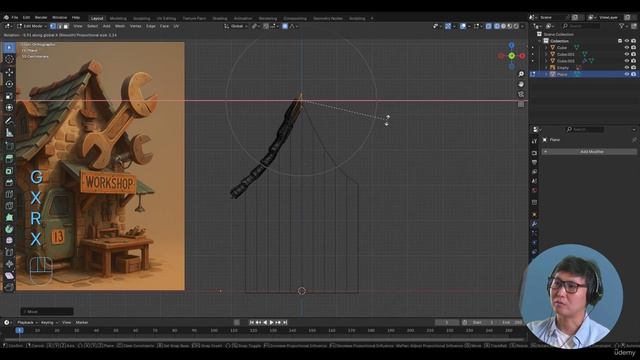Select the Edge Slide tool

9,252
